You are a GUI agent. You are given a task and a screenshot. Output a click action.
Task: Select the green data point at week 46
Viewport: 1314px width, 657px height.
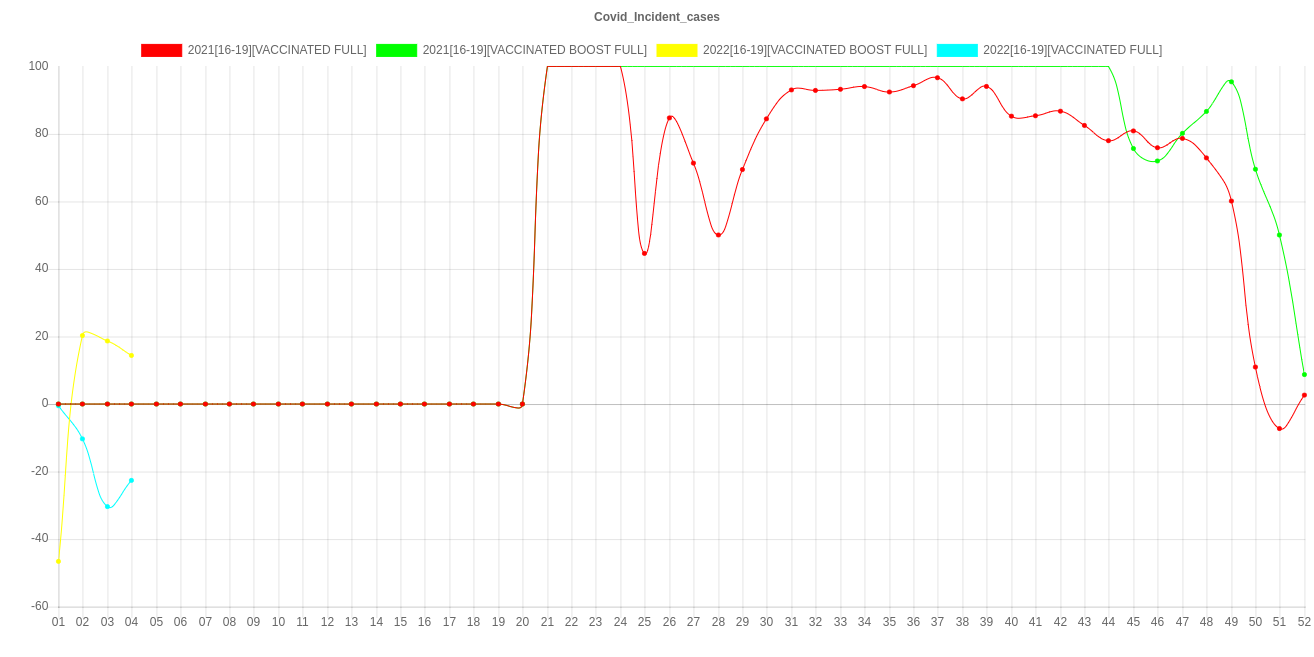click(1157, 160)
